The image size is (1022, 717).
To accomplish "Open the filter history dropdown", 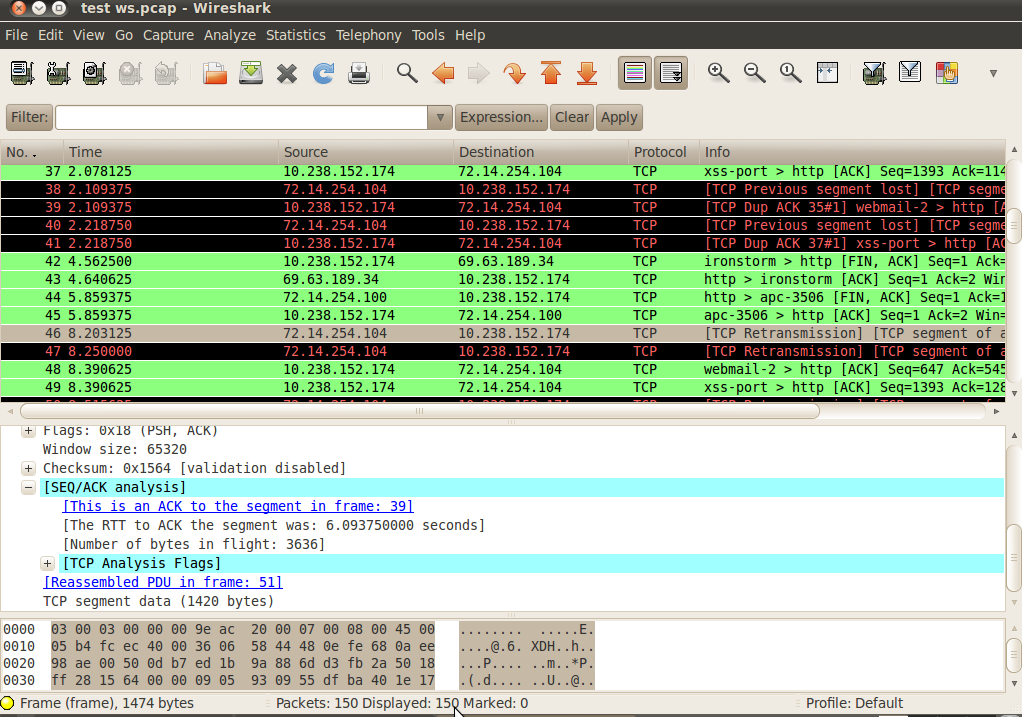I will click(440, 117).
